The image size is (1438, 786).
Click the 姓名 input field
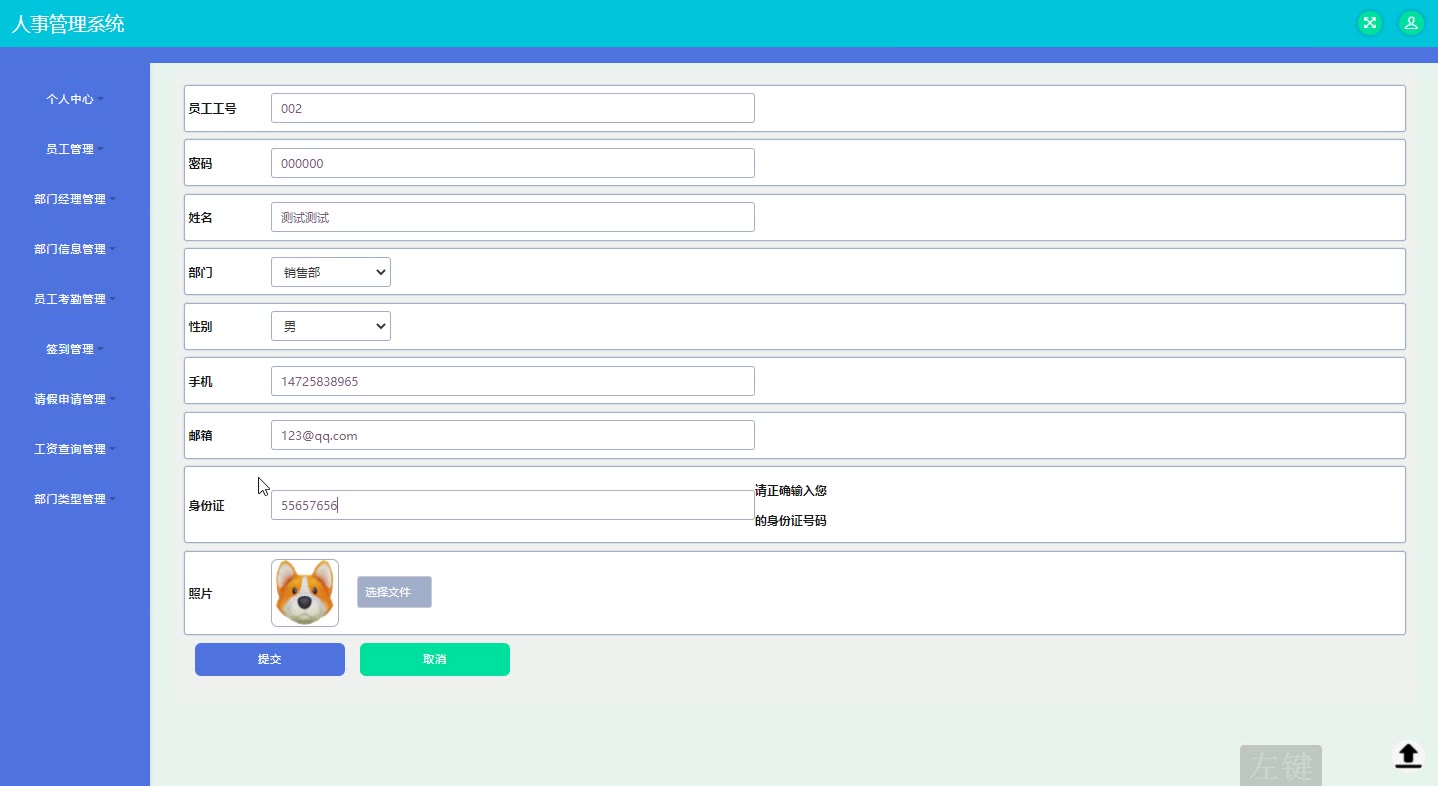pyautogui.click(x=513, y=217)
